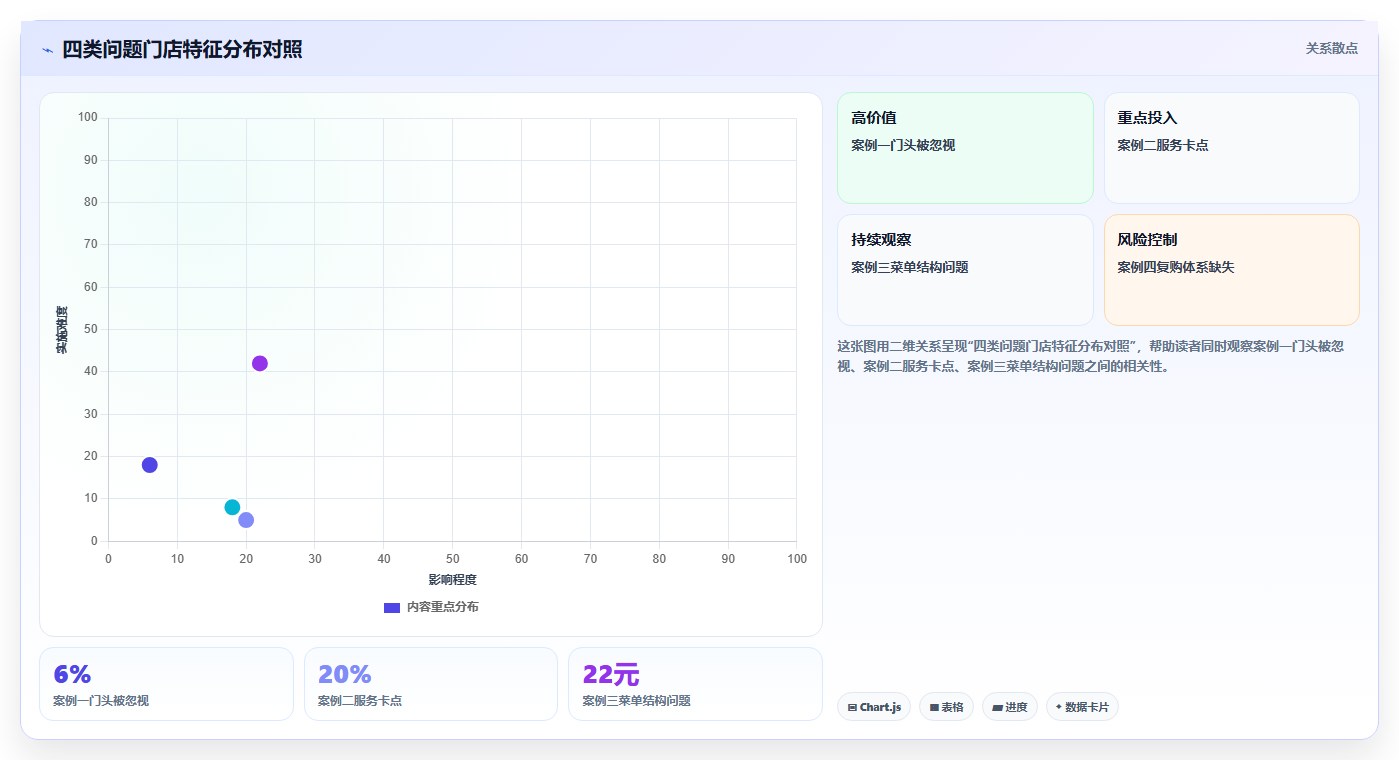
Task: Select the 20% 案例二服务卡点 stat card
Action: pos(431,684)
